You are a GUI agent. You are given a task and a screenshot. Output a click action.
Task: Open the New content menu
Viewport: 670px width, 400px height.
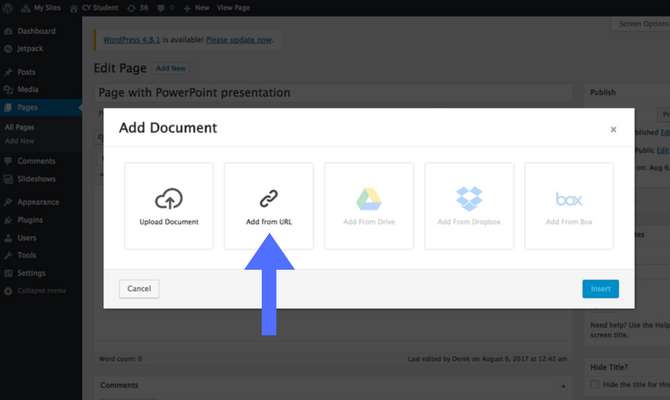point(197,8)
